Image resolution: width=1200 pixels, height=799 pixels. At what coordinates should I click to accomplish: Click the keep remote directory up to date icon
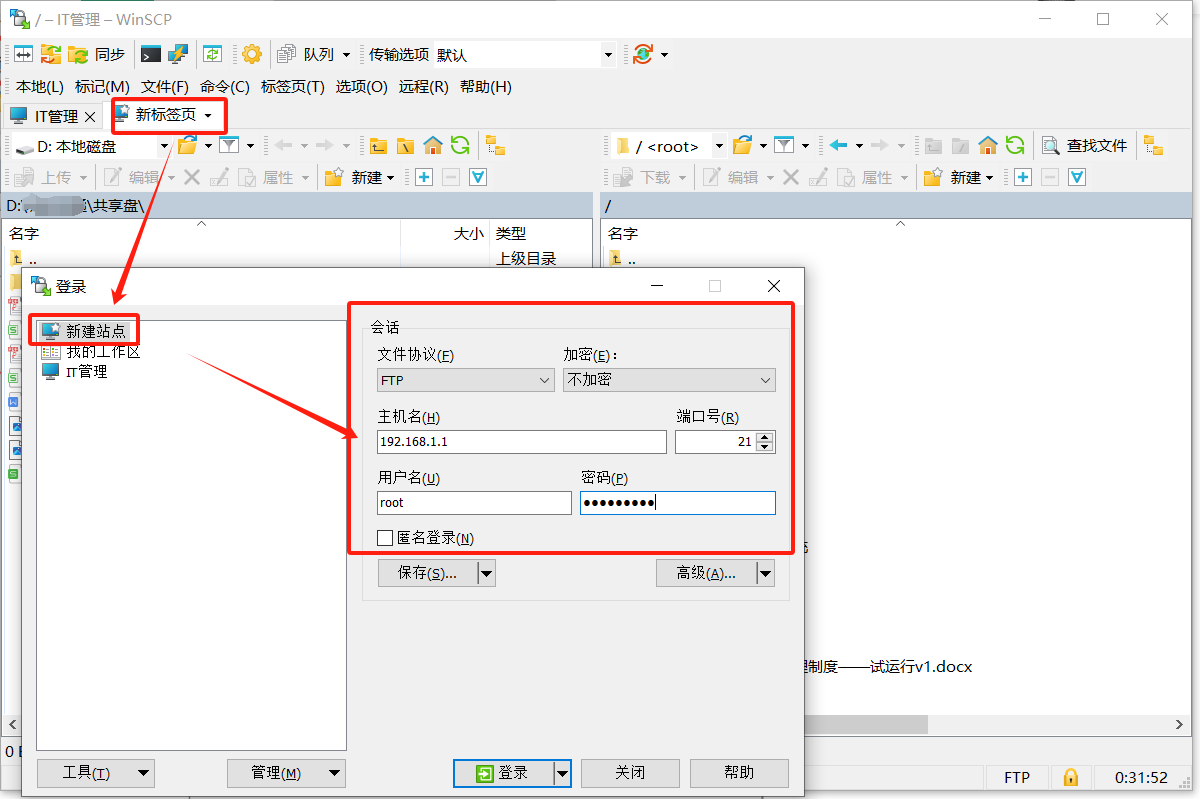click(x=212, y=54)
